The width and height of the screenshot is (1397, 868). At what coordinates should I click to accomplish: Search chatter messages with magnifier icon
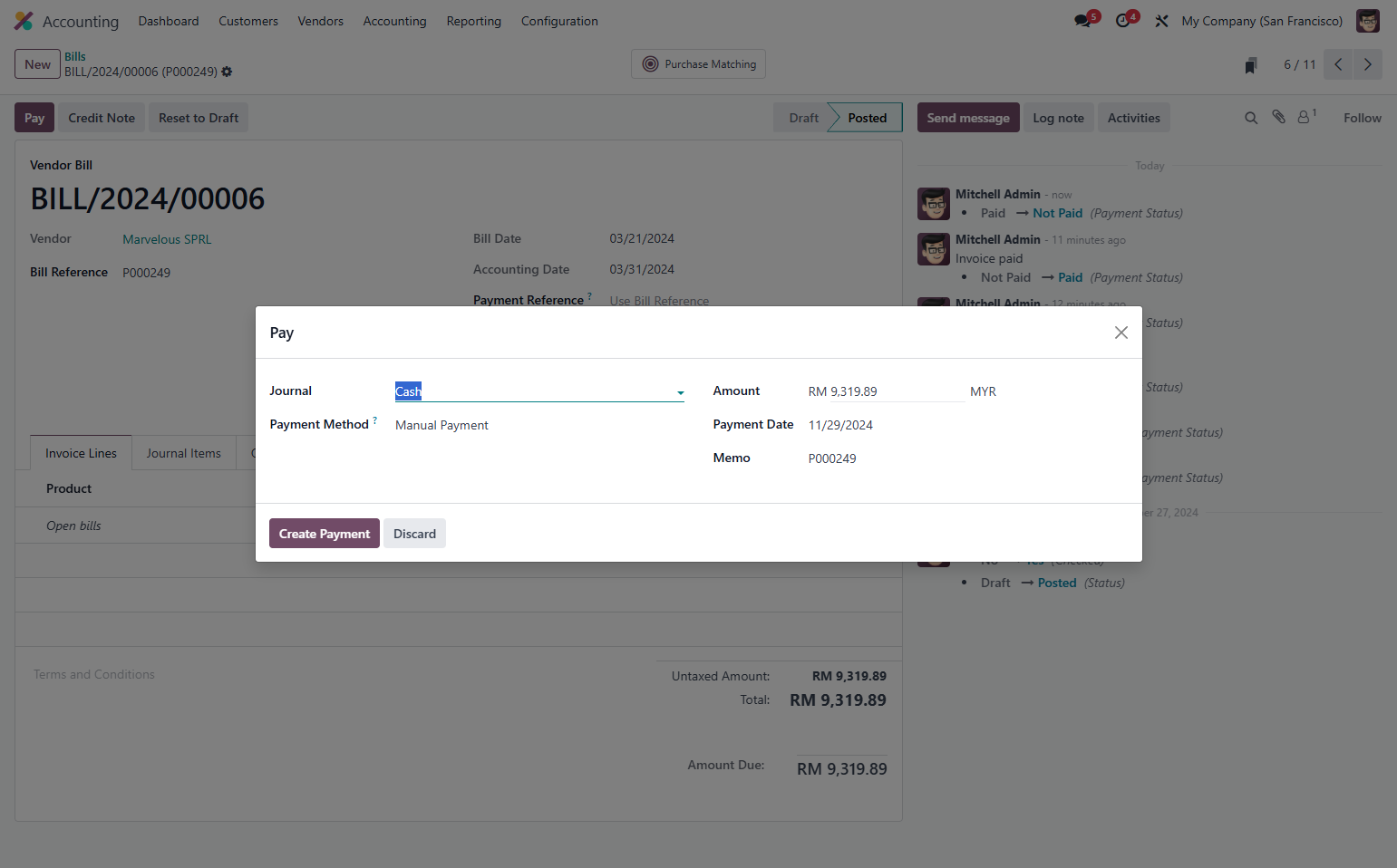tap(1251, 118)
